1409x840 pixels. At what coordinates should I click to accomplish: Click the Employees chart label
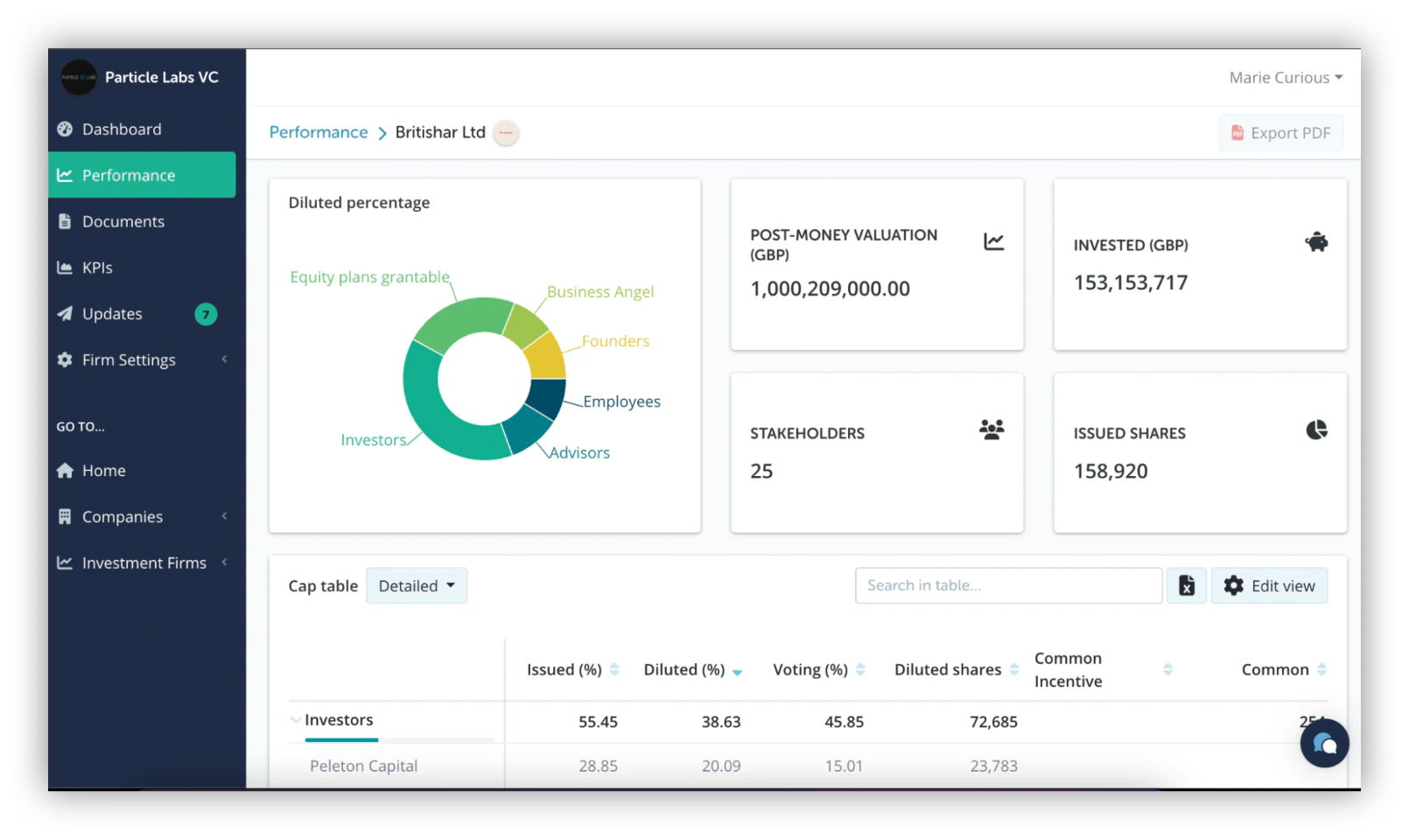621,402
